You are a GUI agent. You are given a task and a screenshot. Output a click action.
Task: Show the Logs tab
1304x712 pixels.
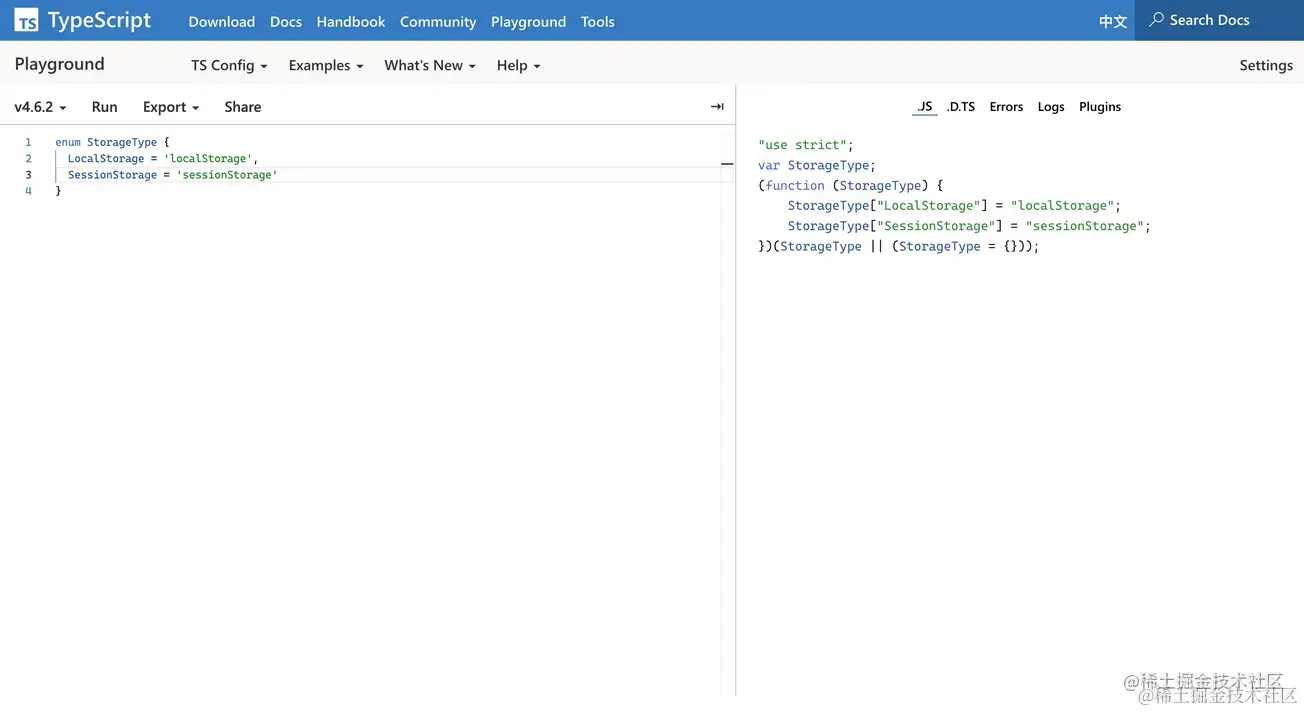tap(1051, 107)
